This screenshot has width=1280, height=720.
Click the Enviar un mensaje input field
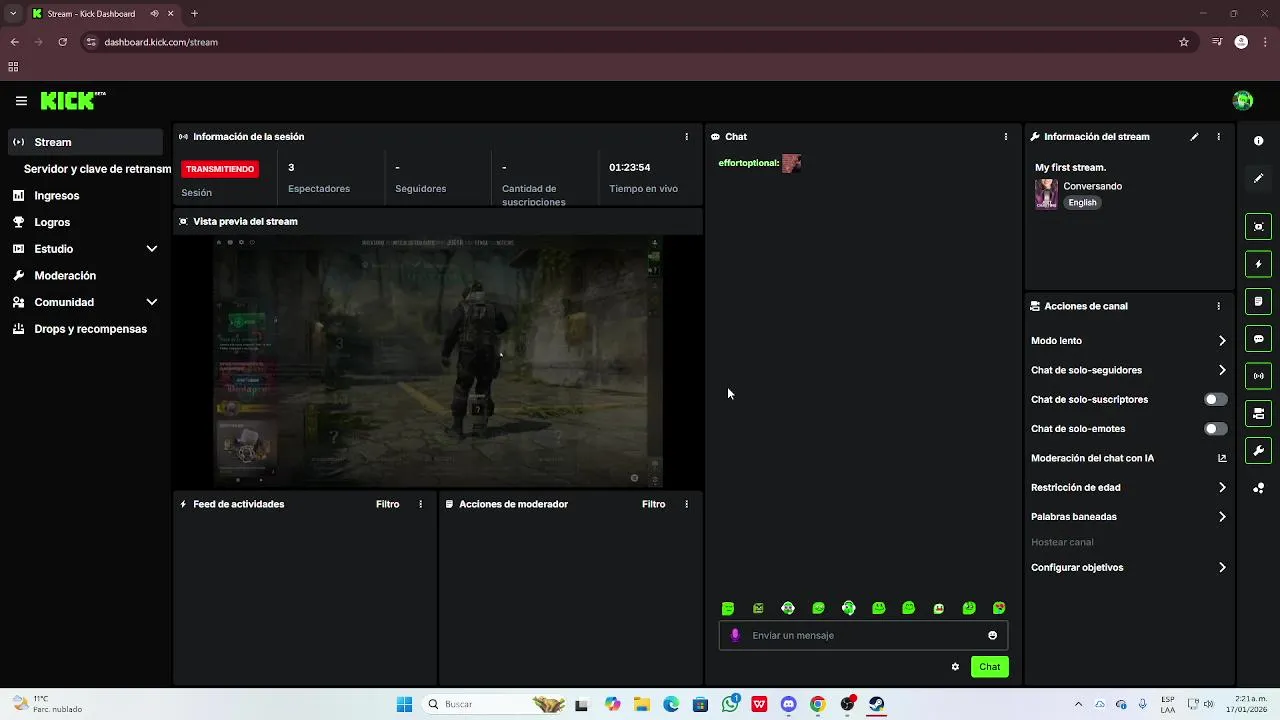(x=863, y=635)
